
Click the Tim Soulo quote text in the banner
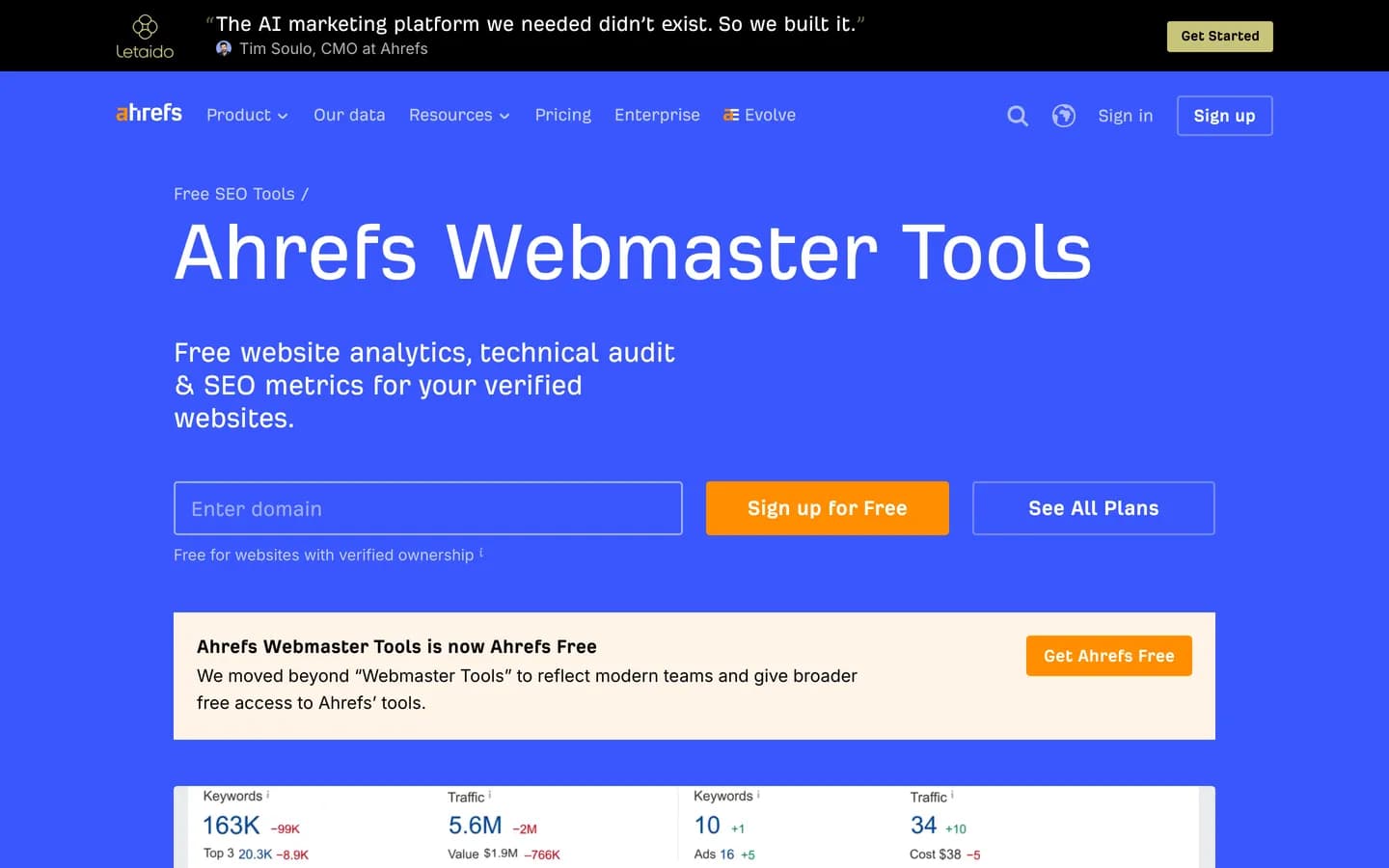pyautogui.click(x=535, y=24)
